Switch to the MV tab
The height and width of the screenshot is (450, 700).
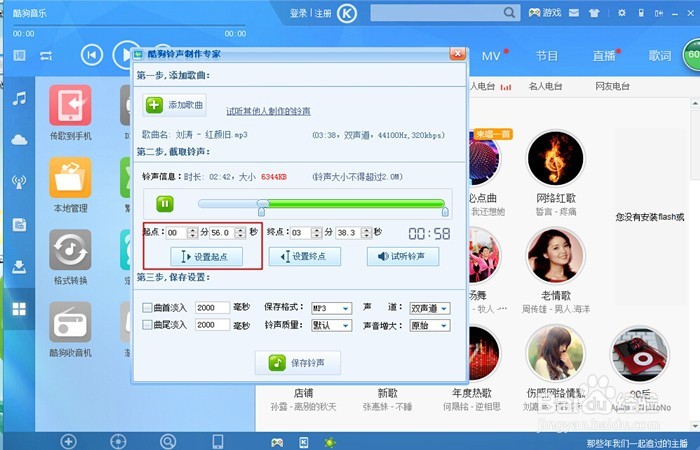(x=491, y=56)
